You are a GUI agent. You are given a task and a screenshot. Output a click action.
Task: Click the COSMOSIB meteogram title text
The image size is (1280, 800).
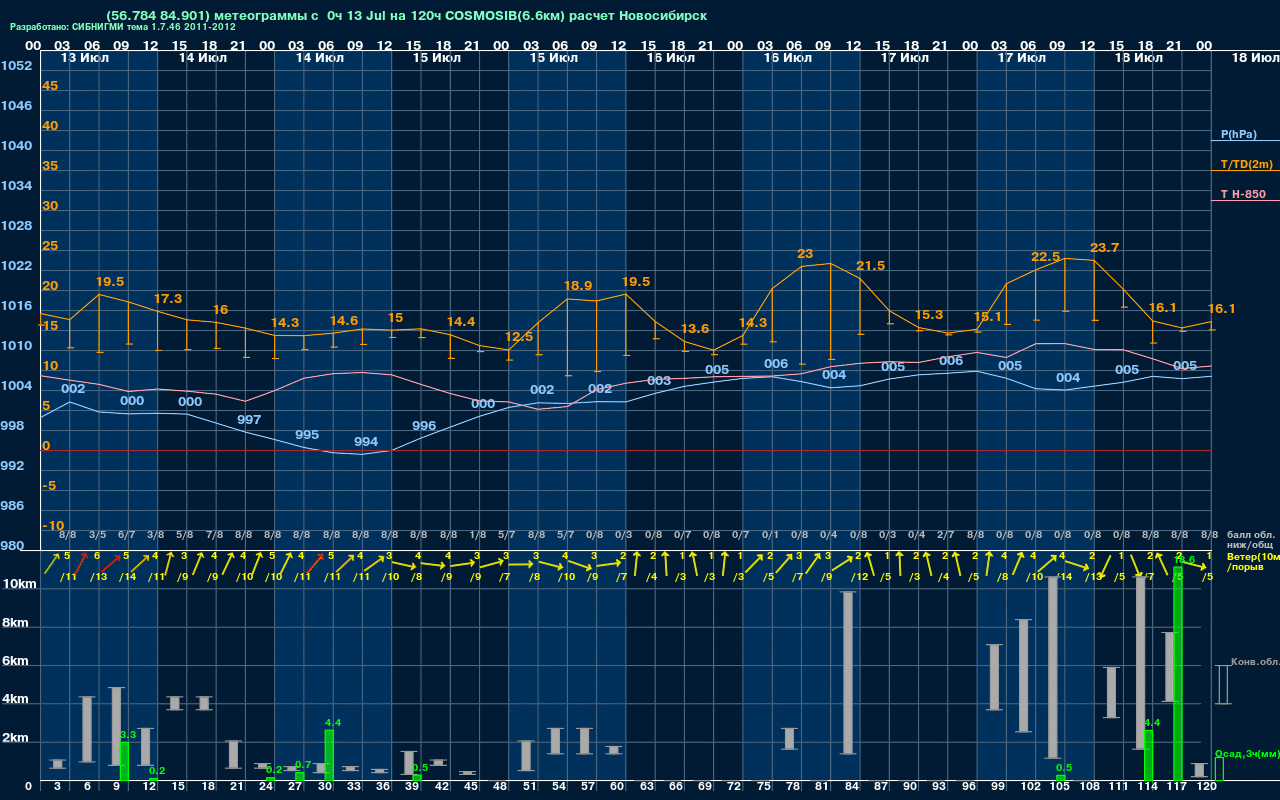(x=407, y=16)
